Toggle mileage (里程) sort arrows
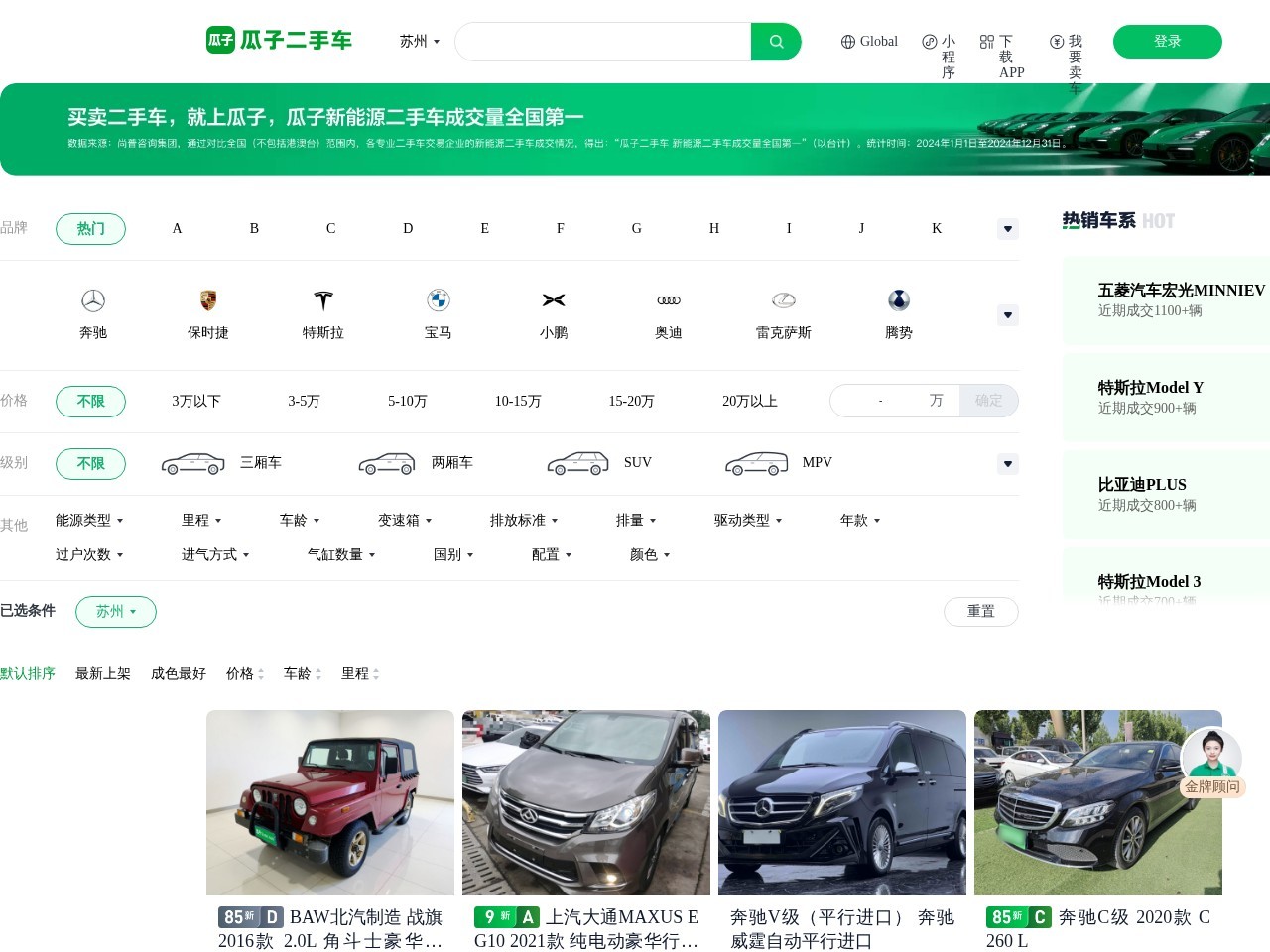The image size is (1270, 952). tap(376, 674)
